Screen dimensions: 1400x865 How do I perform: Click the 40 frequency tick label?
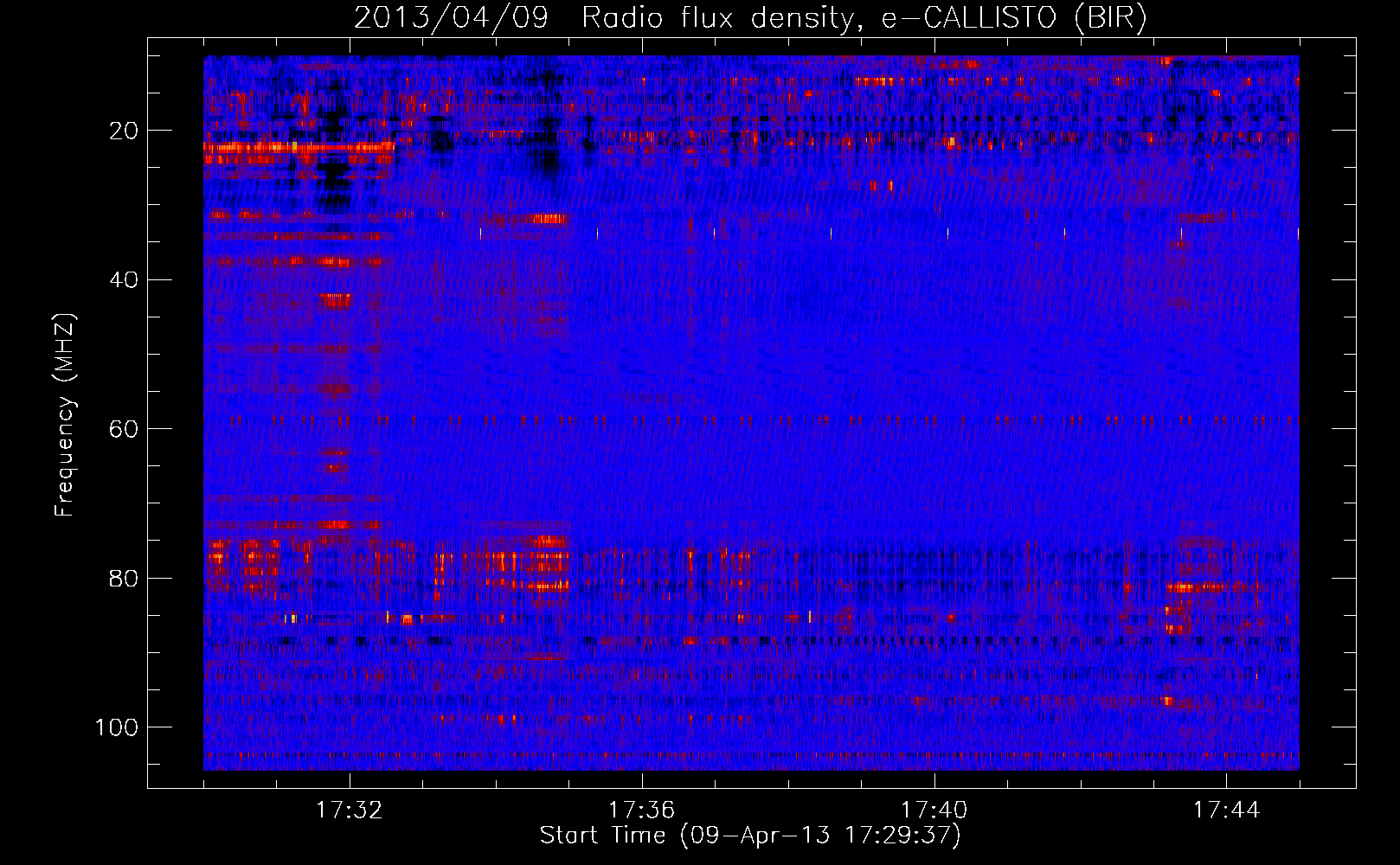pyautogui.click(x=124, y=280)
